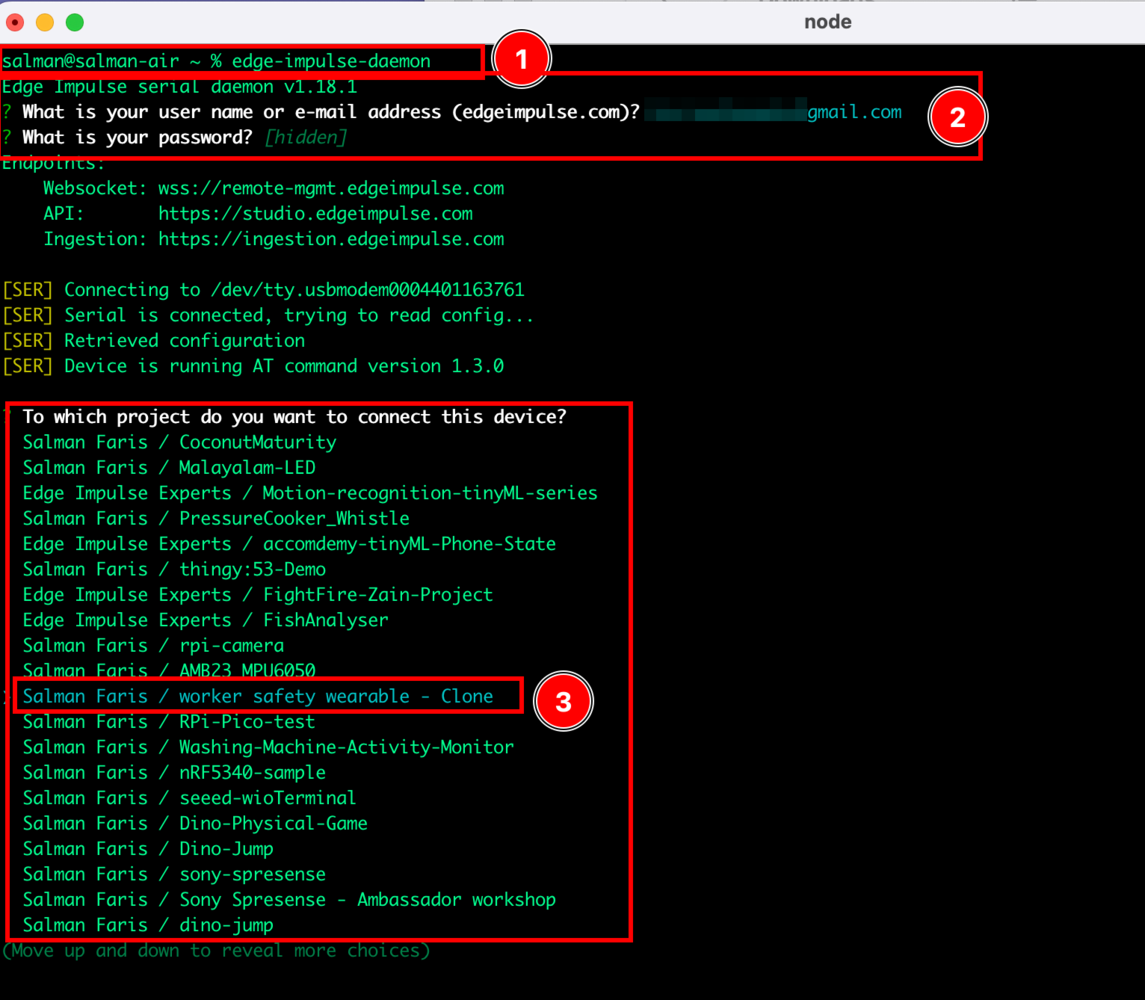
Task: Click the [hidden] password field text
Action: click(305, 137)
